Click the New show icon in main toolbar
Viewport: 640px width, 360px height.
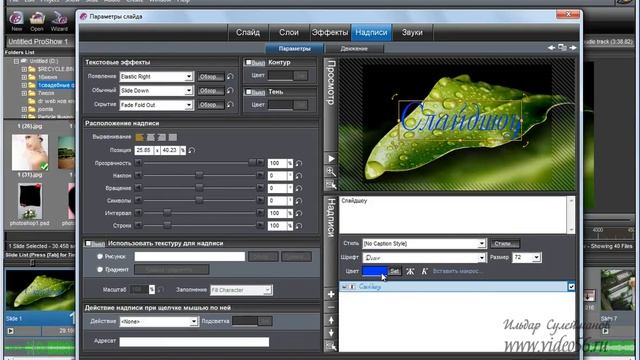tap(16, 20)
